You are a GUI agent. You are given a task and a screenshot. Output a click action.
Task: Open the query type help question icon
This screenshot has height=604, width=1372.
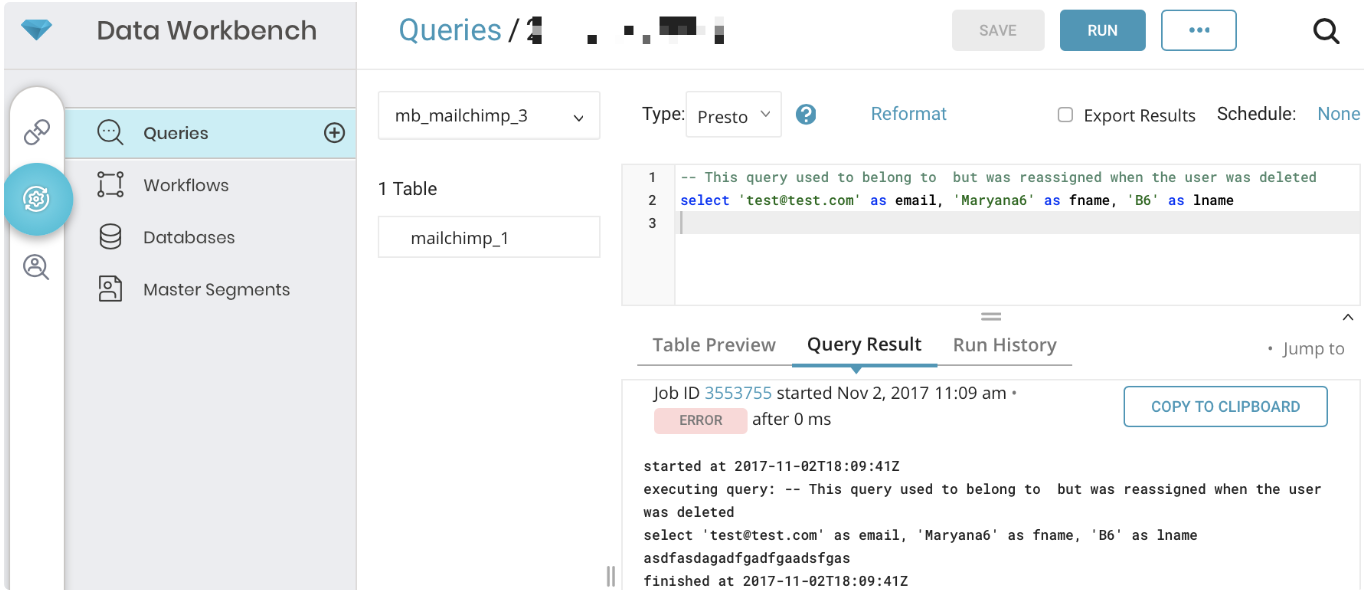[x=806, y=115]
